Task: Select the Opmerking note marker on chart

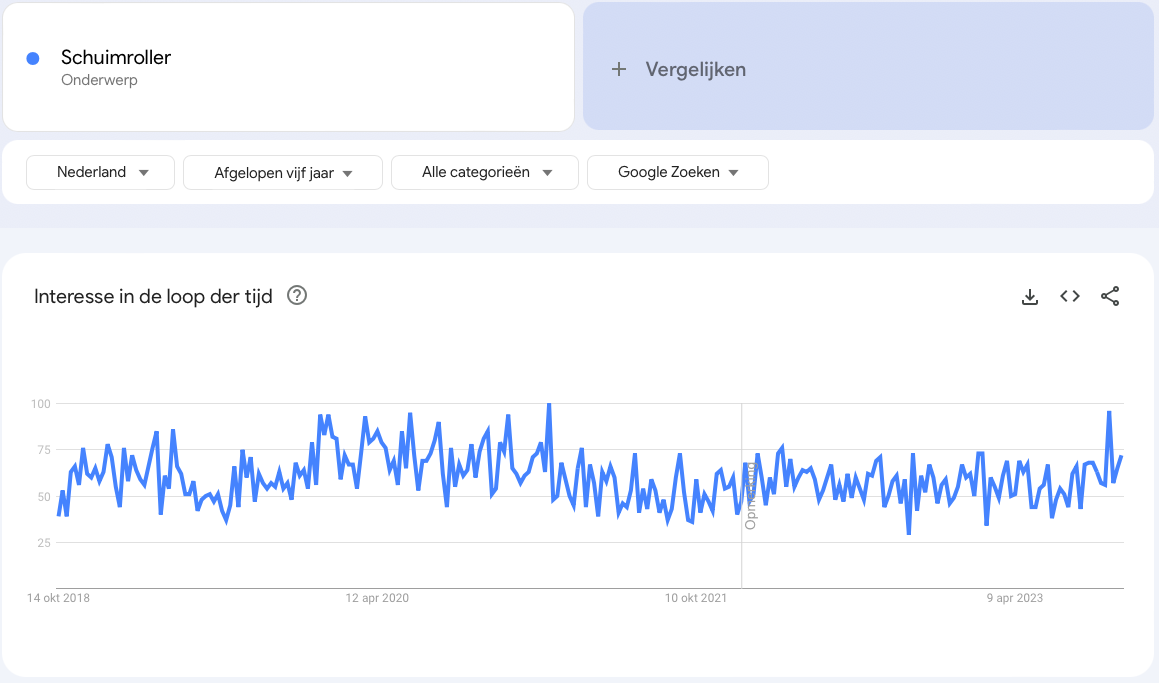Action: (749, 497)
